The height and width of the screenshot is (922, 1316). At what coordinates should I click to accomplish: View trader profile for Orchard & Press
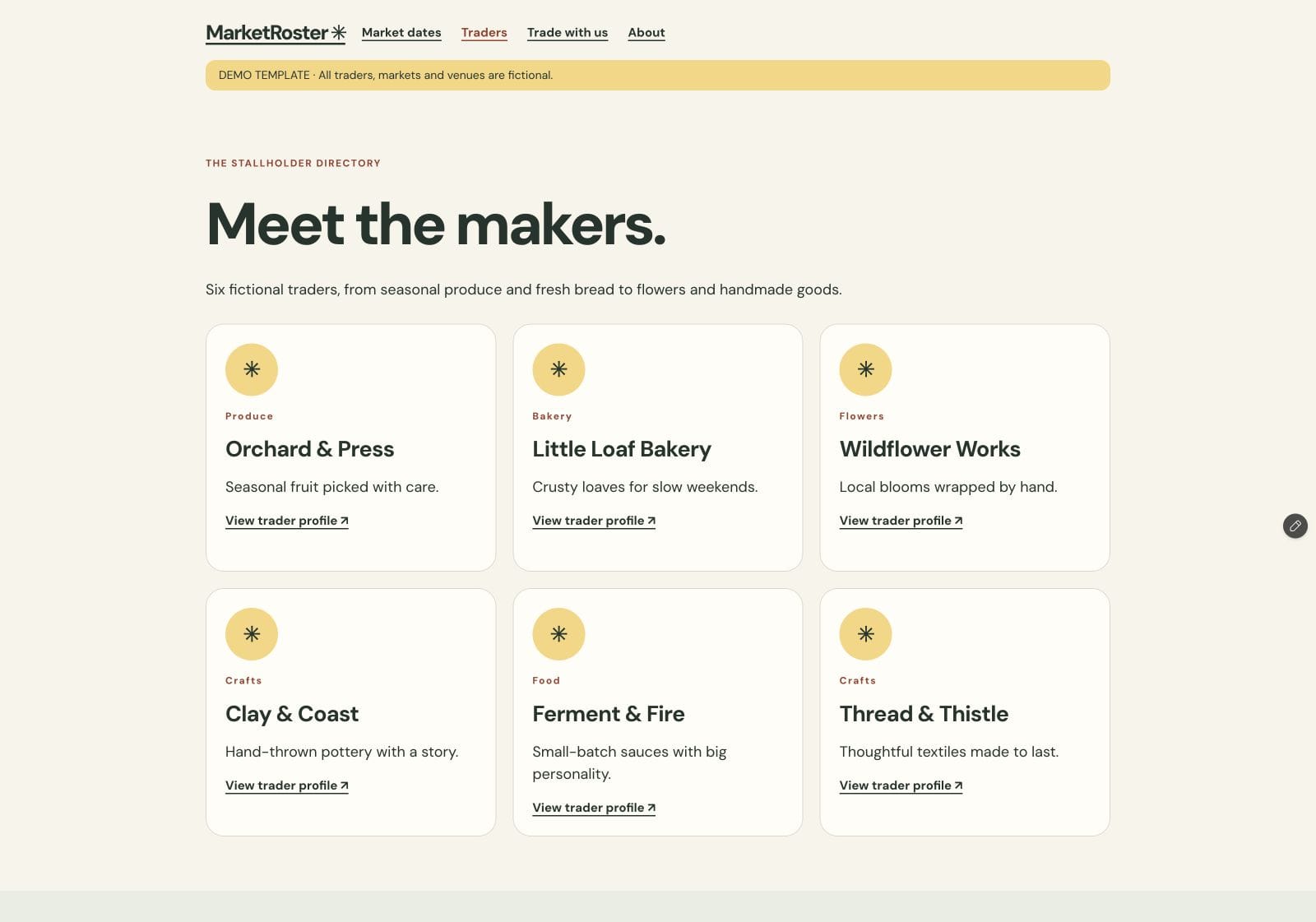[287, 521]
